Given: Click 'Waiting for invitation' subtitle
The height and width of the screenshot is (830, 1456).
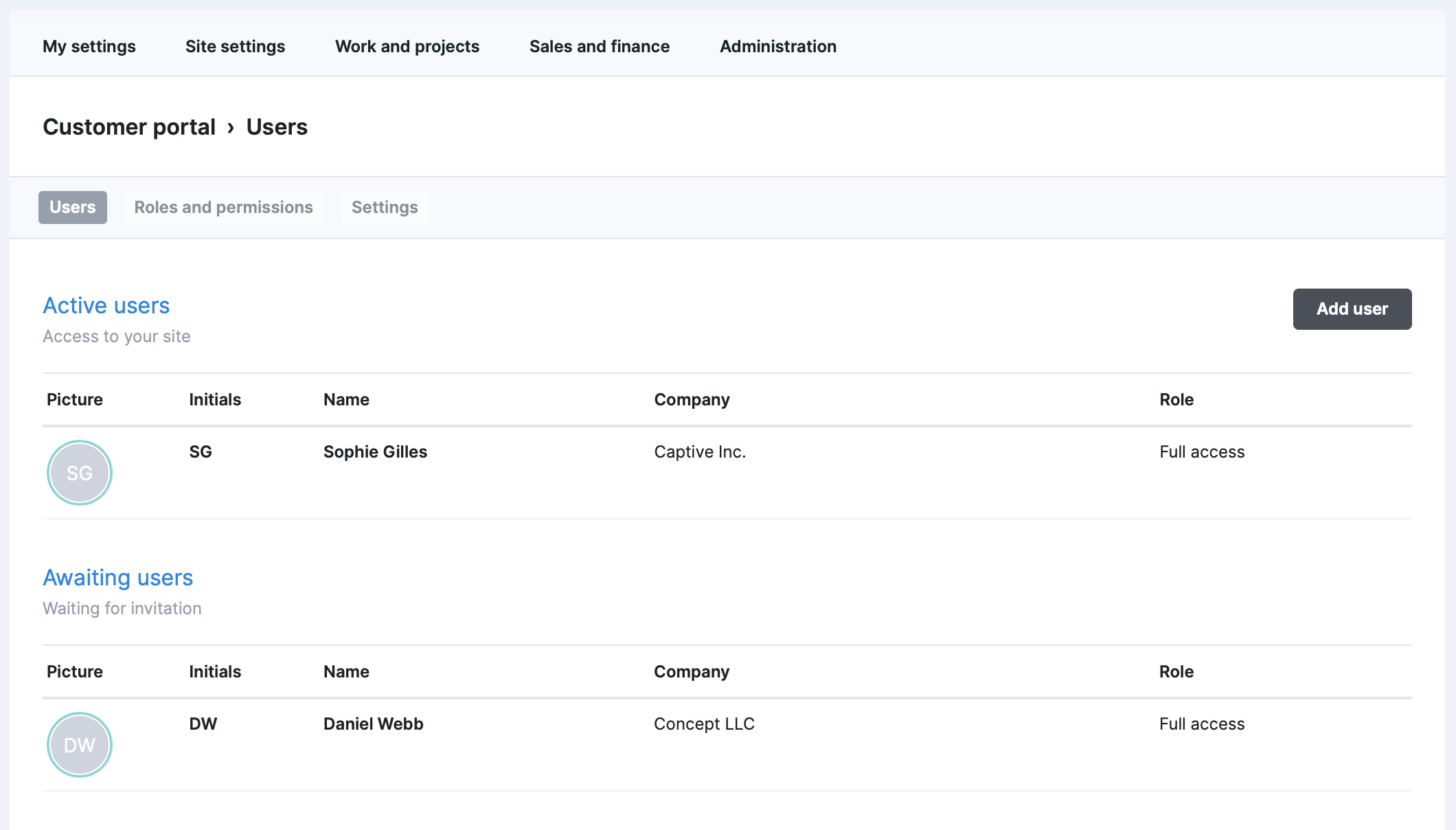Looking at the screenshot, I should (x=122, y=608).
